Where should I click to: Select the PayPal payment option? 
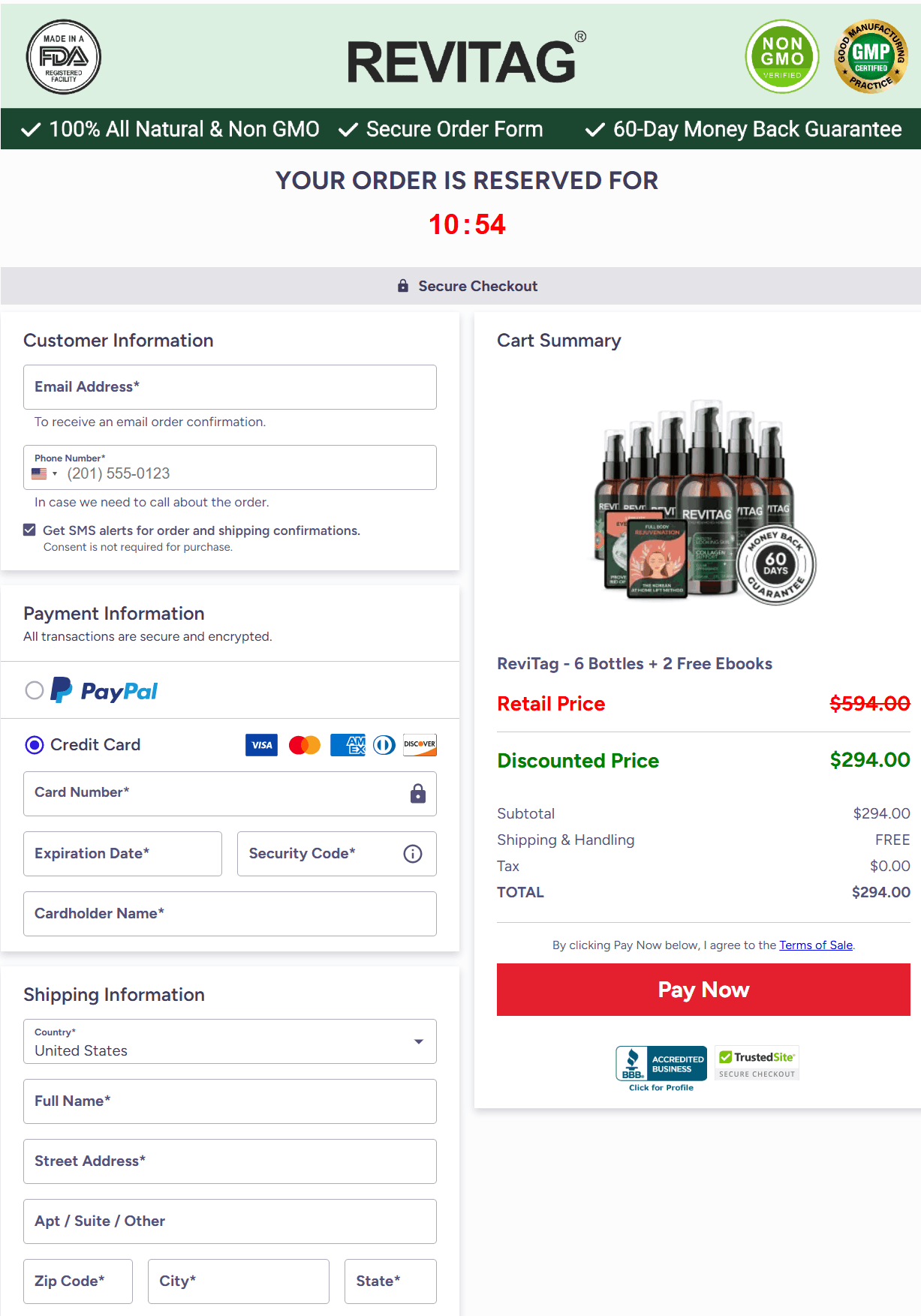35,690
